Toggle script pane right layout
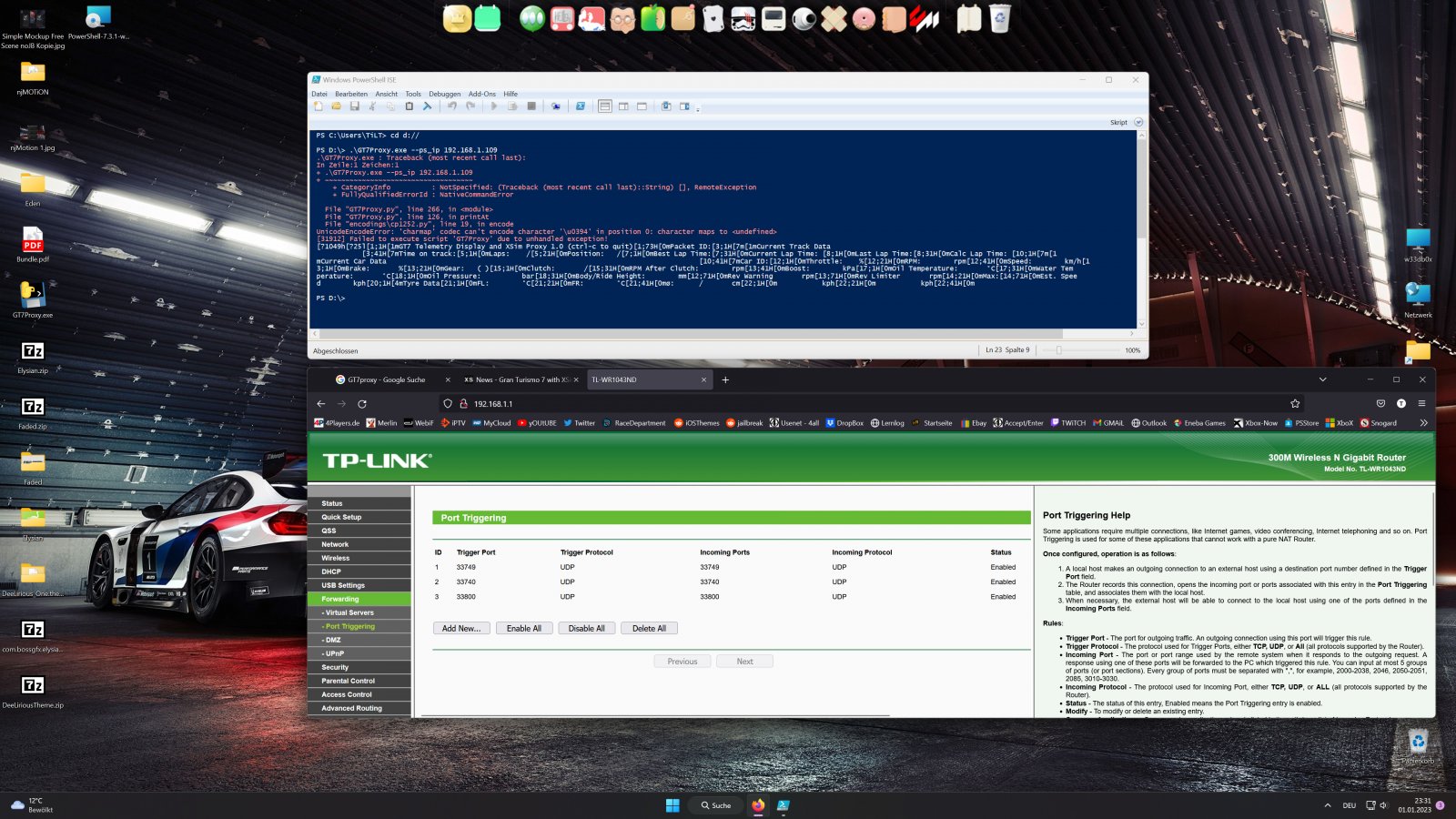The width and height of the screenshot is (1456, 819). point(623,106)
